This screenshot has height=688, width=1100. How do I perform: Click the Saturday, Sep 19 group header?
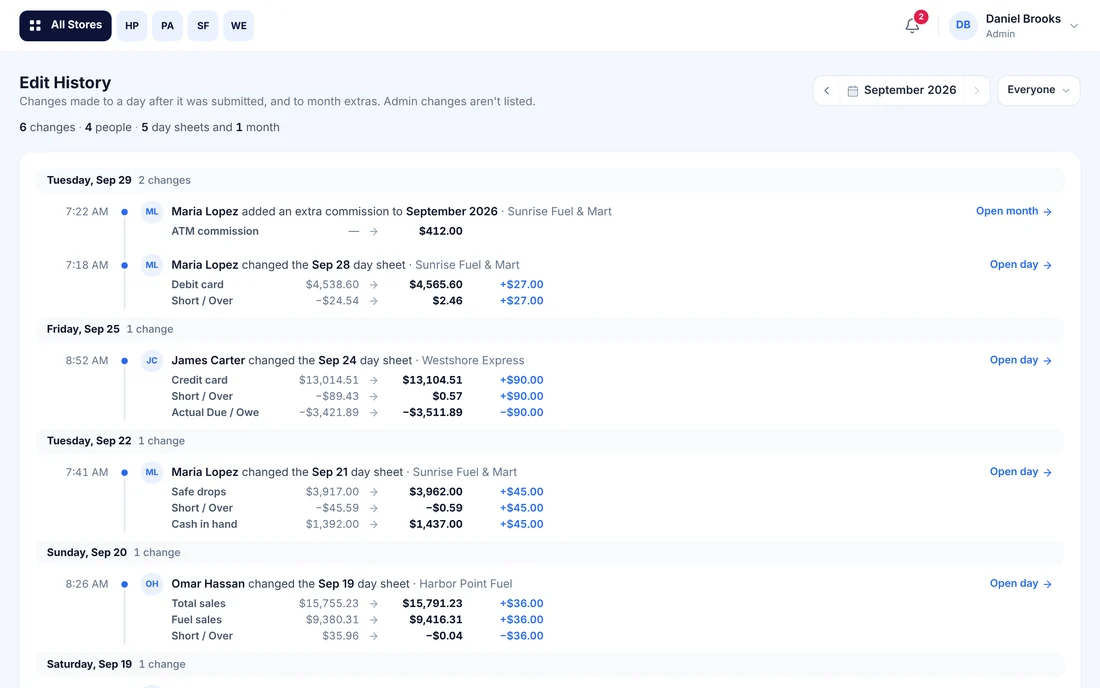tap(550, 664)
